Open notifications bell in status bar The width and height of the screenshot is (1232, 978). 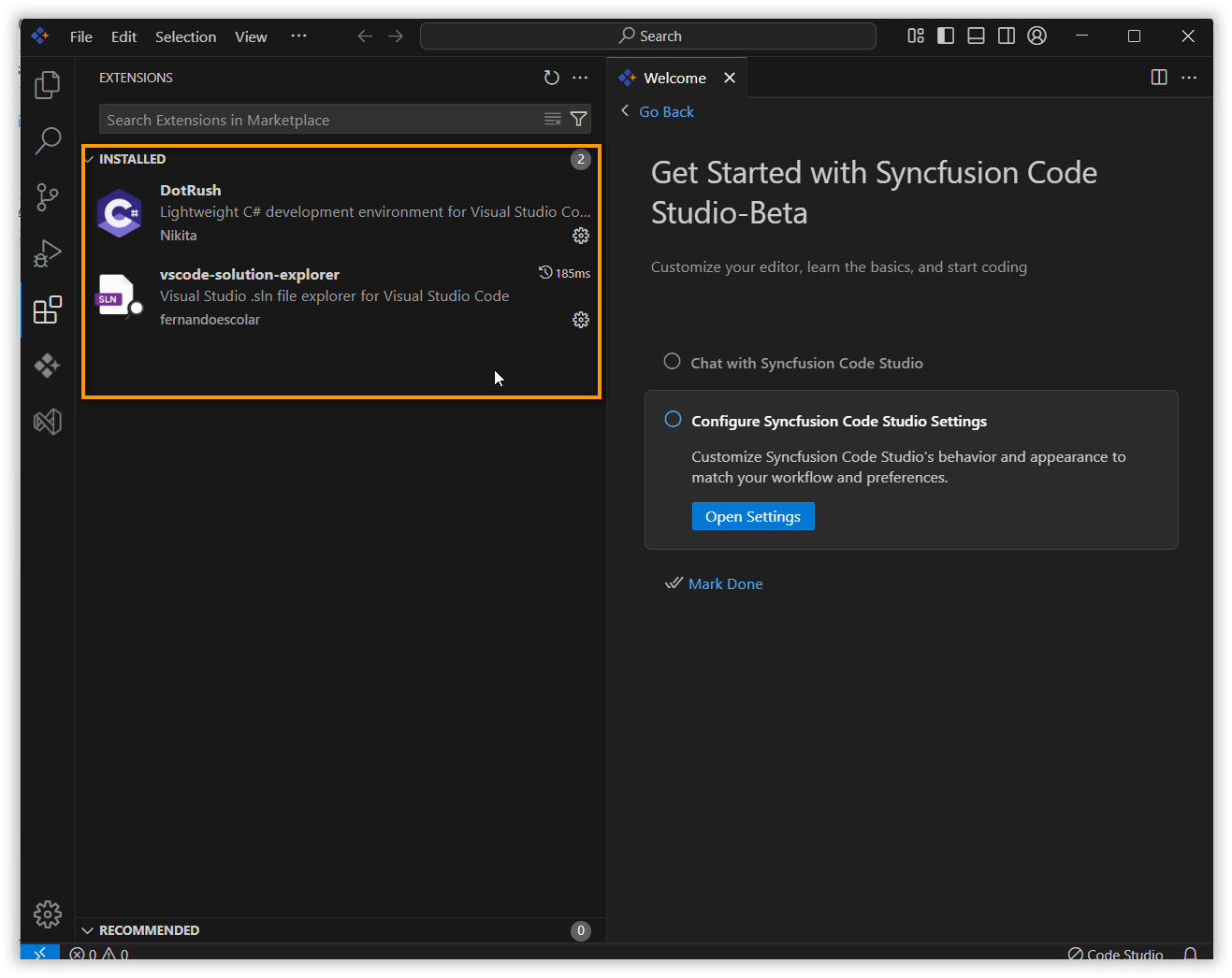point(1190,954)
